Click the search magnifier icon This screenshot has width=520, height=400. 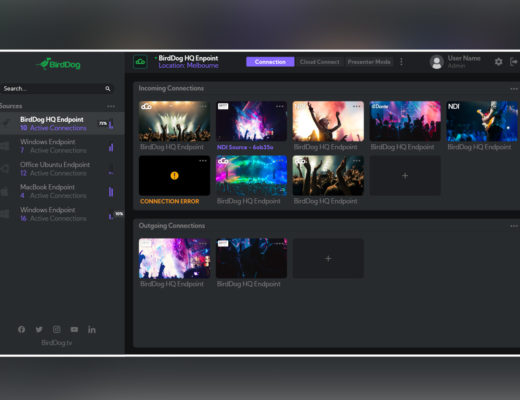[x=108, y=89]
